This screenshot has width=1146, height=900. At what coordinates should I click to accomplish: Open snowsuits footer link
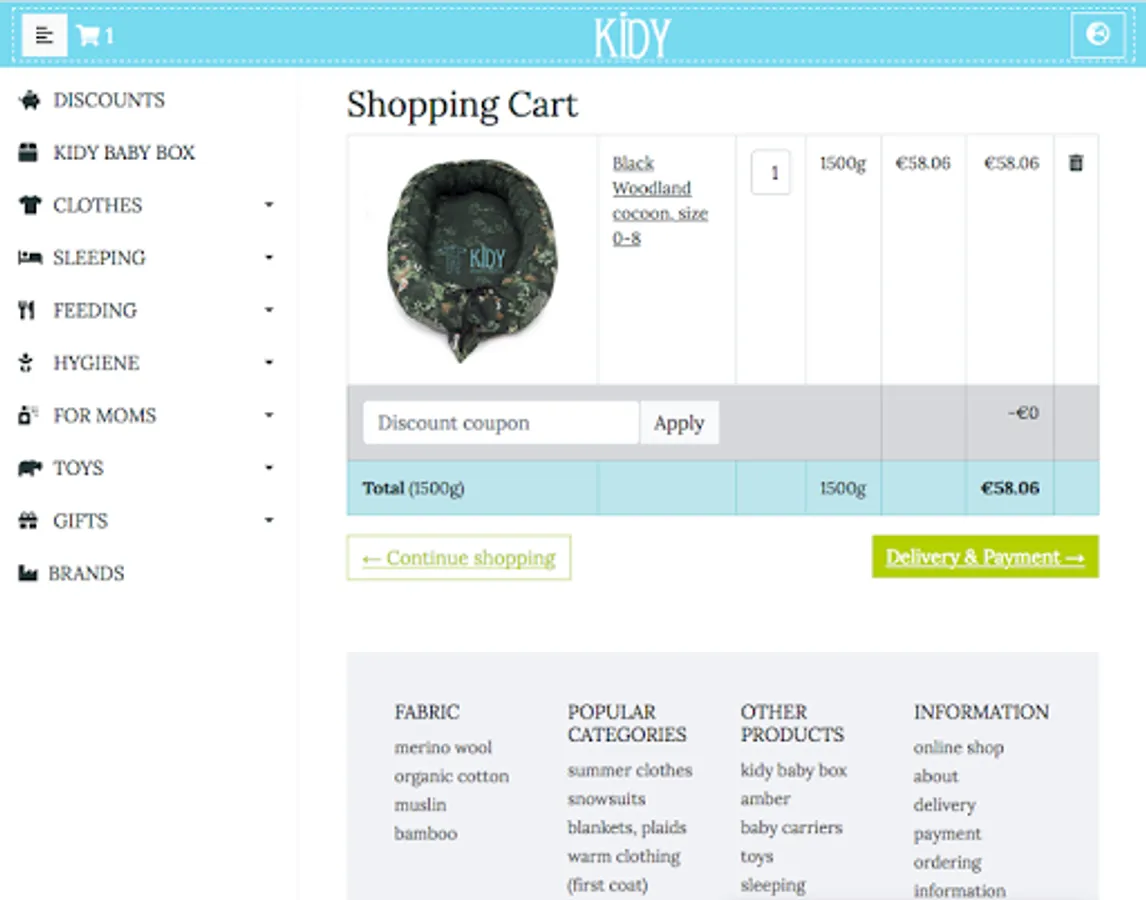[607, 798]
